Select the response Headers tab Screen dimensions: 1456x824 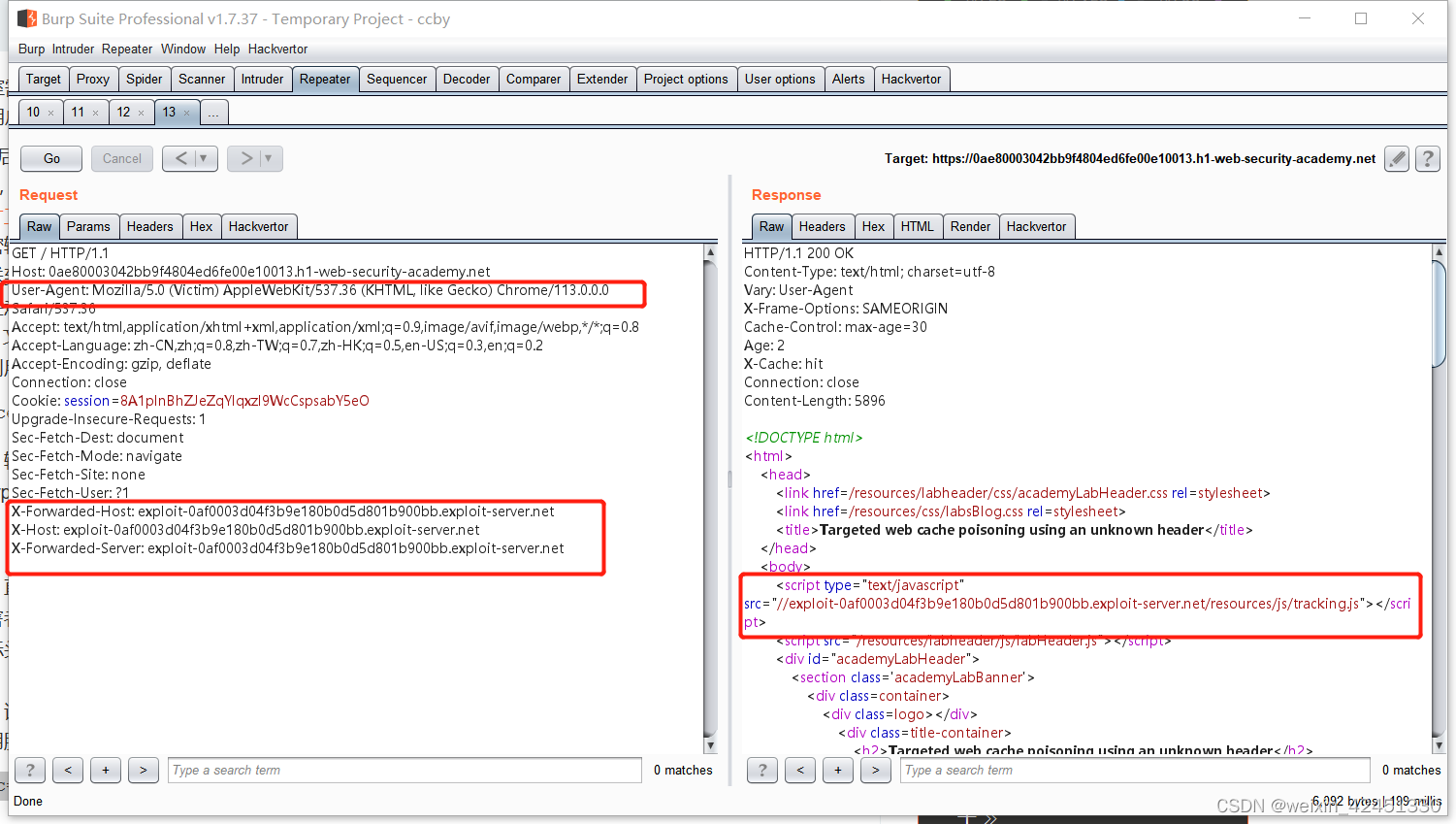(823, 226)
